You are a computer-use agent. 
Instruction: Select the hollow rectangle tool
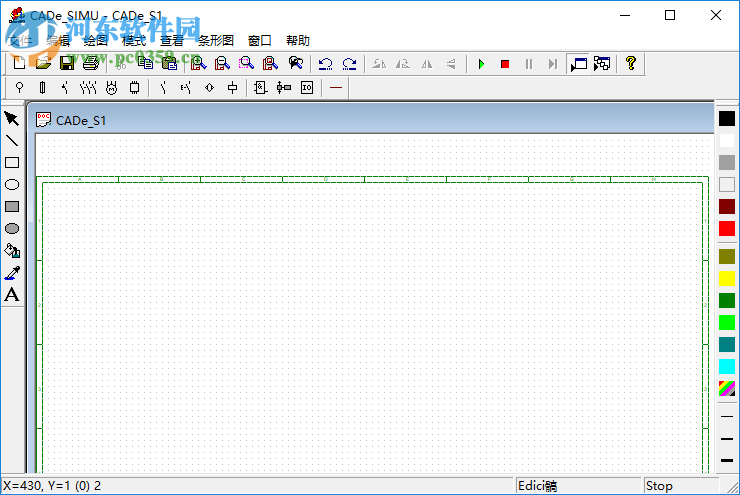pyautogui.click(x=12, y=163)
